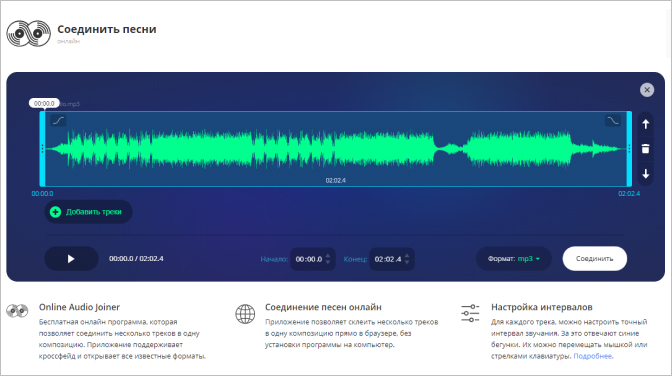Move track up with the arrow icon
The width and height of the screenshot is (672, 376).
645,124
